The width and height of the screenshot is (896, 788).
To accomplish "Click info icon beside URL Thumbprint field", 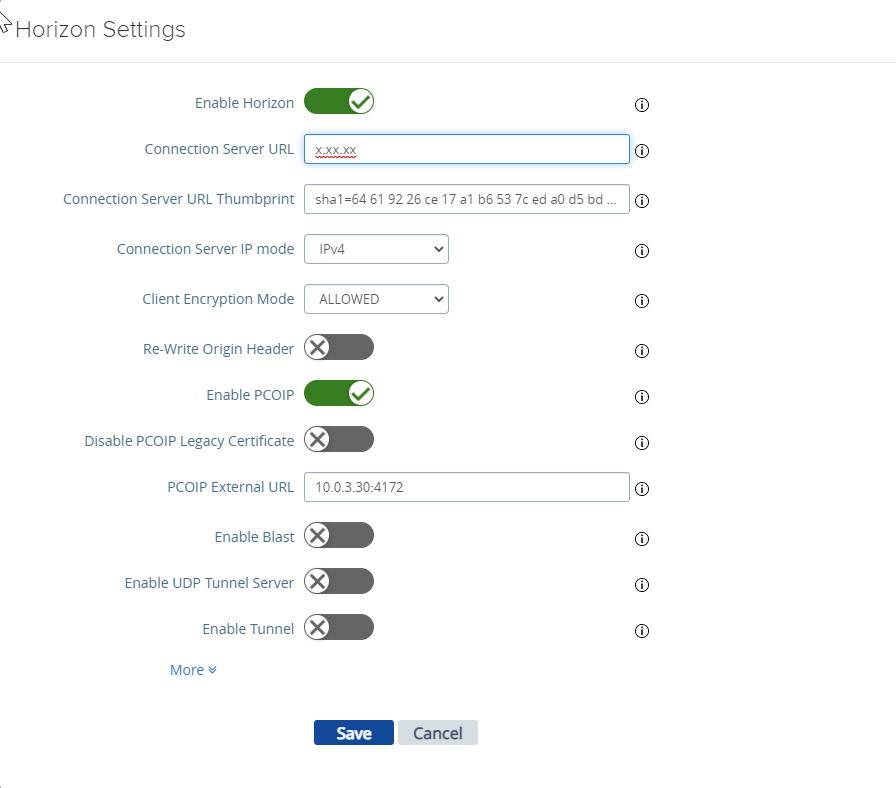I will (x=642, y=201).
